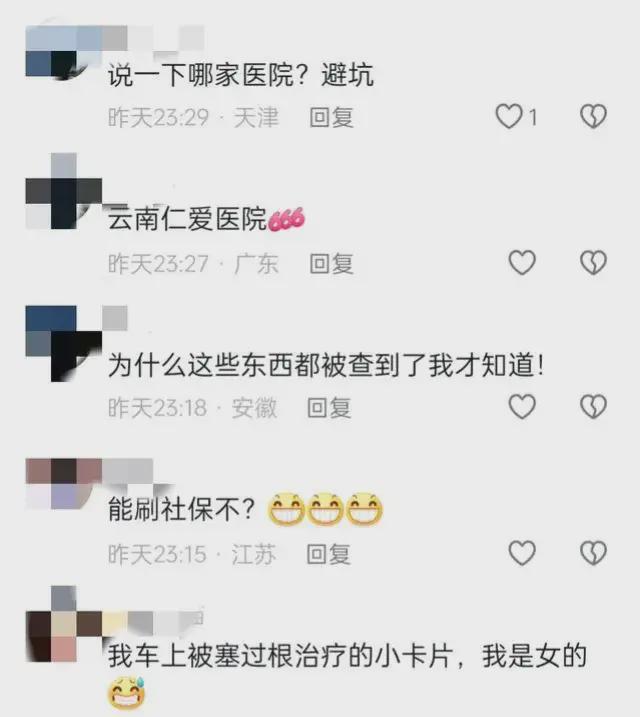Open avatar of the 安徽 commenter
This screenshot has height=717, width=640.
pyautogui.click(x=64, y=343)
